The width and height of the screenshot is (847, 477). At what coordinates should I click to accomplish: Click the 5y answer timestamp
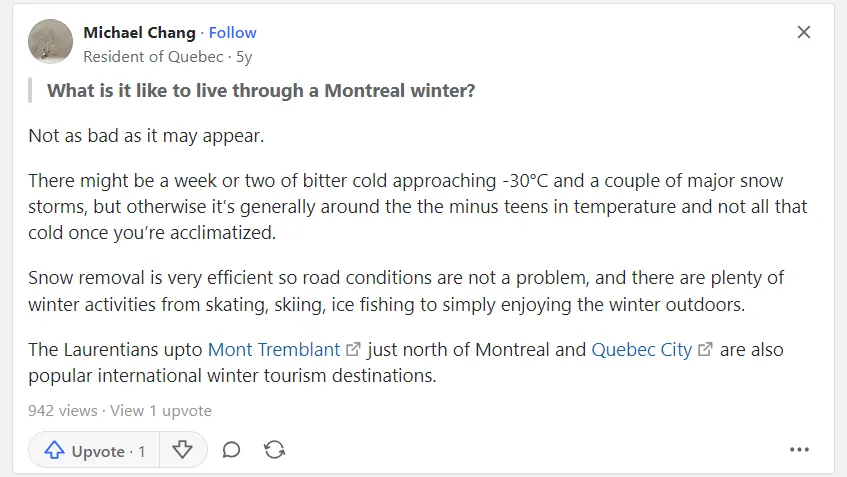(x=244, y=57)
